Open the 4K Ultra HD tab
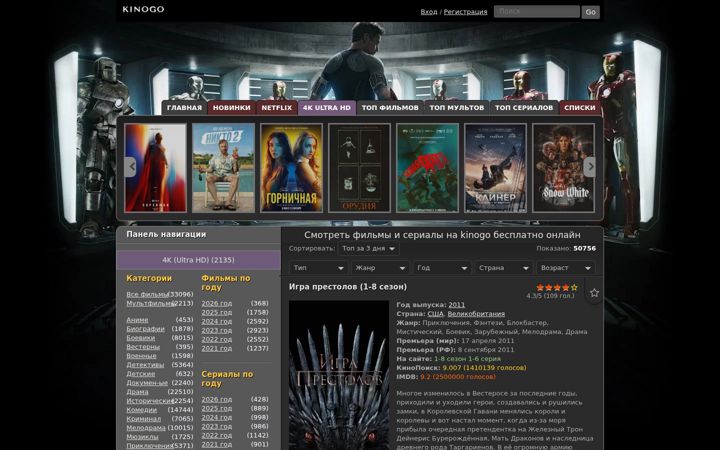This screenshot has height=450, width=720. pos(326,107)
